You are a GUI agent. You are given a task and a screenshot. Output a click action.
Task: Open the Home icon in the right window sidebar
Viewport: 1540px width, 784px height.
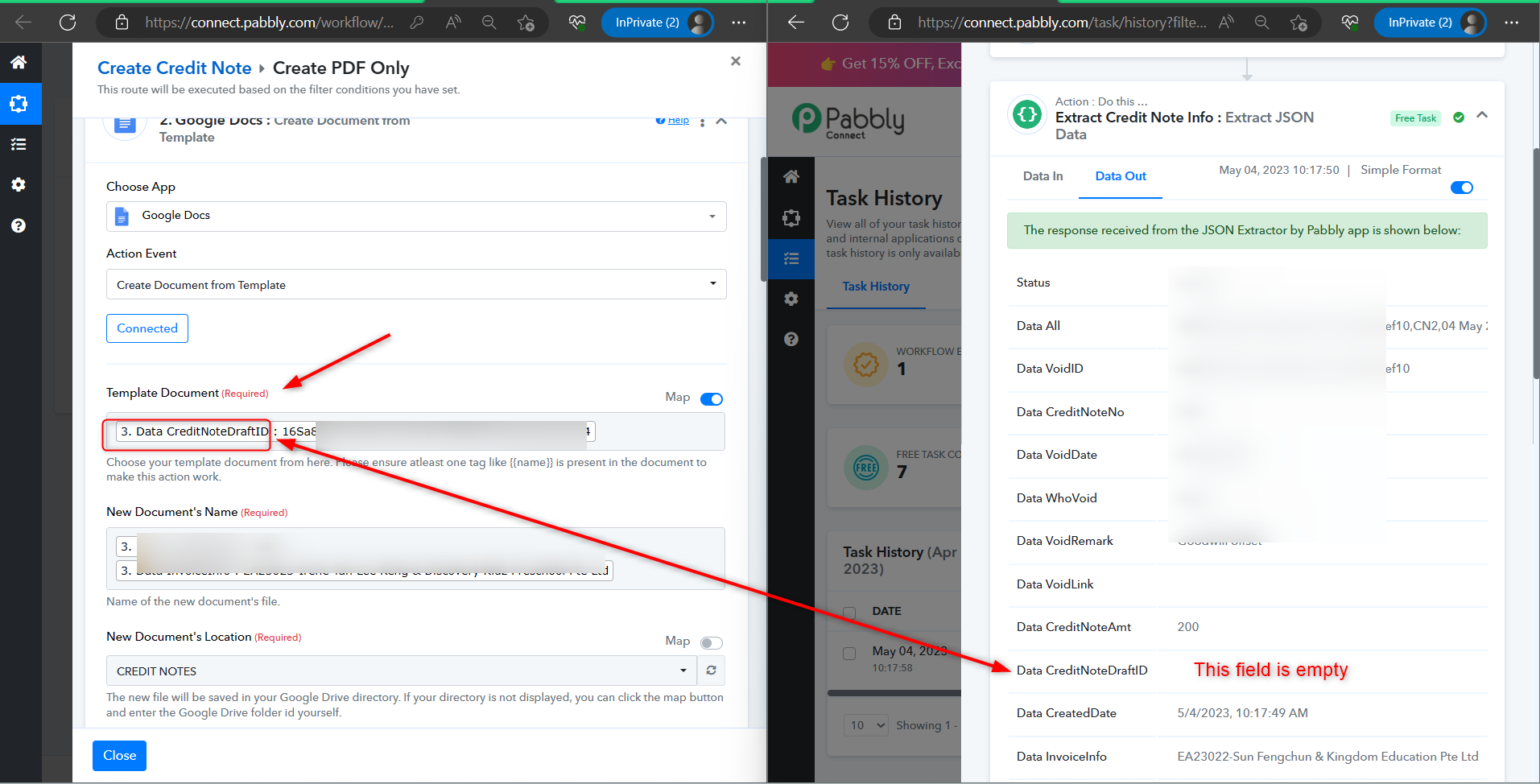pyautogui.click(x=791, y=176)
